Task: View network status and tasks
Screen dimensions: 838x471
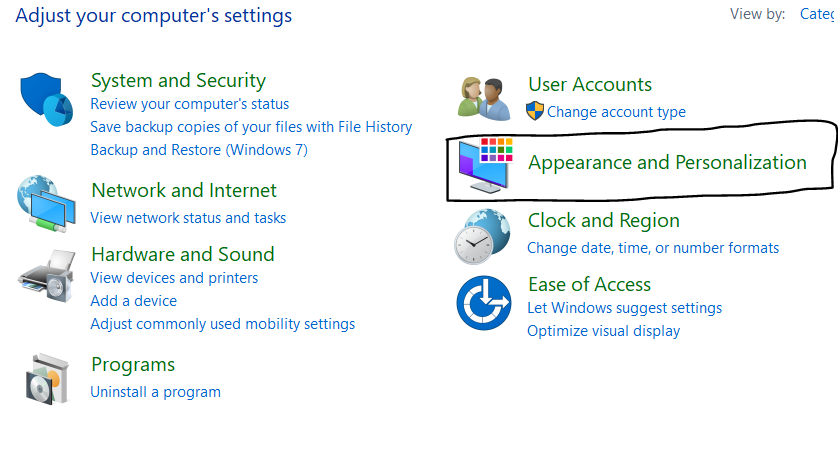Action: coord(188,218)
